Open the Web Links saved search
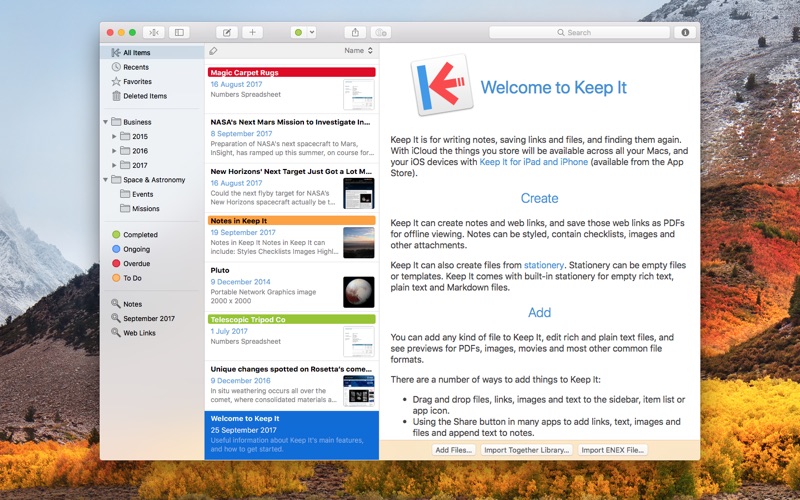Viewport: 800px width, 500px height. [139, 332]
